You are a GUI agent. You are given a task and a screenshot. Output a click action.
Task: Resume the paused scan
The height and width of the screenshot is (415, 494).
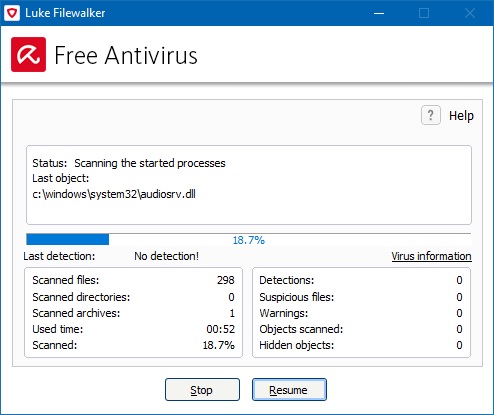tap(289, 390)
